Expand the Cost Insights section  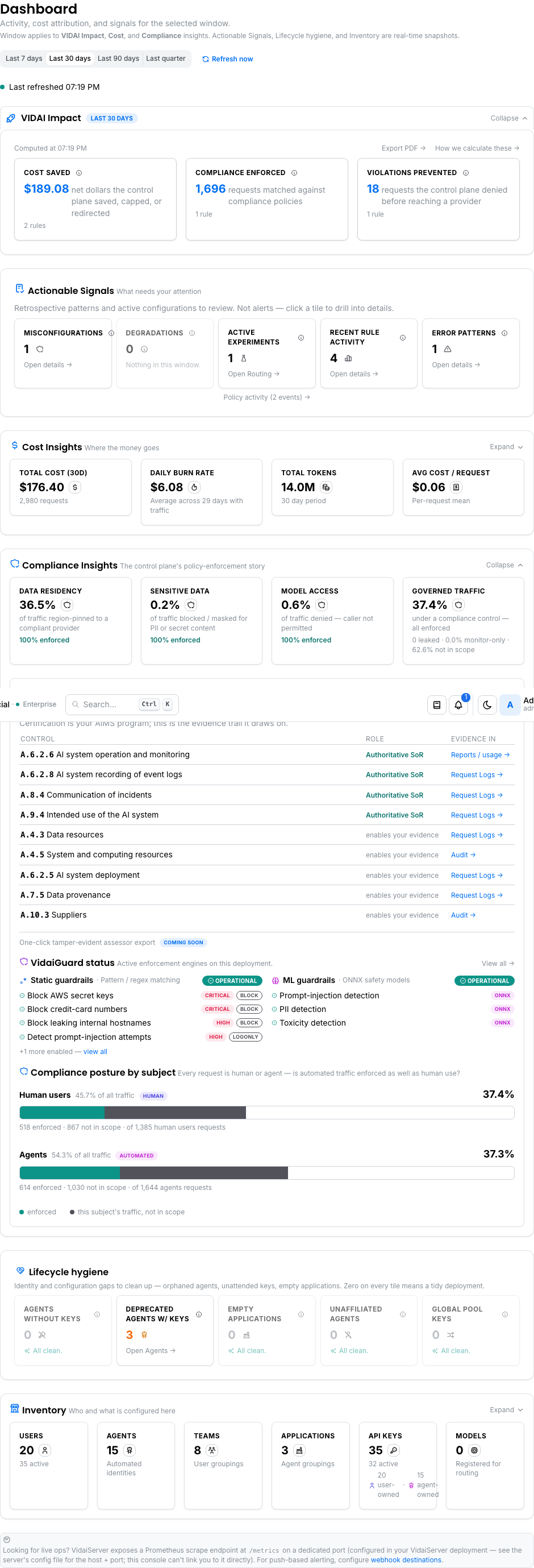tap(506, 447)
